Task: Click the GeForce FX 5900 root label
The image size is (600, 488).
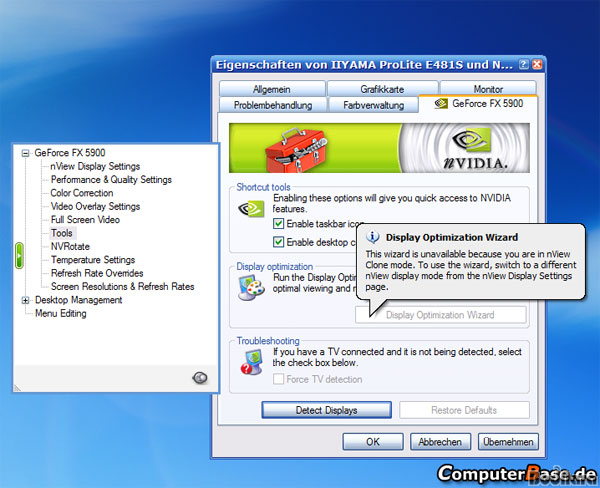Action: tap(70, 153)
